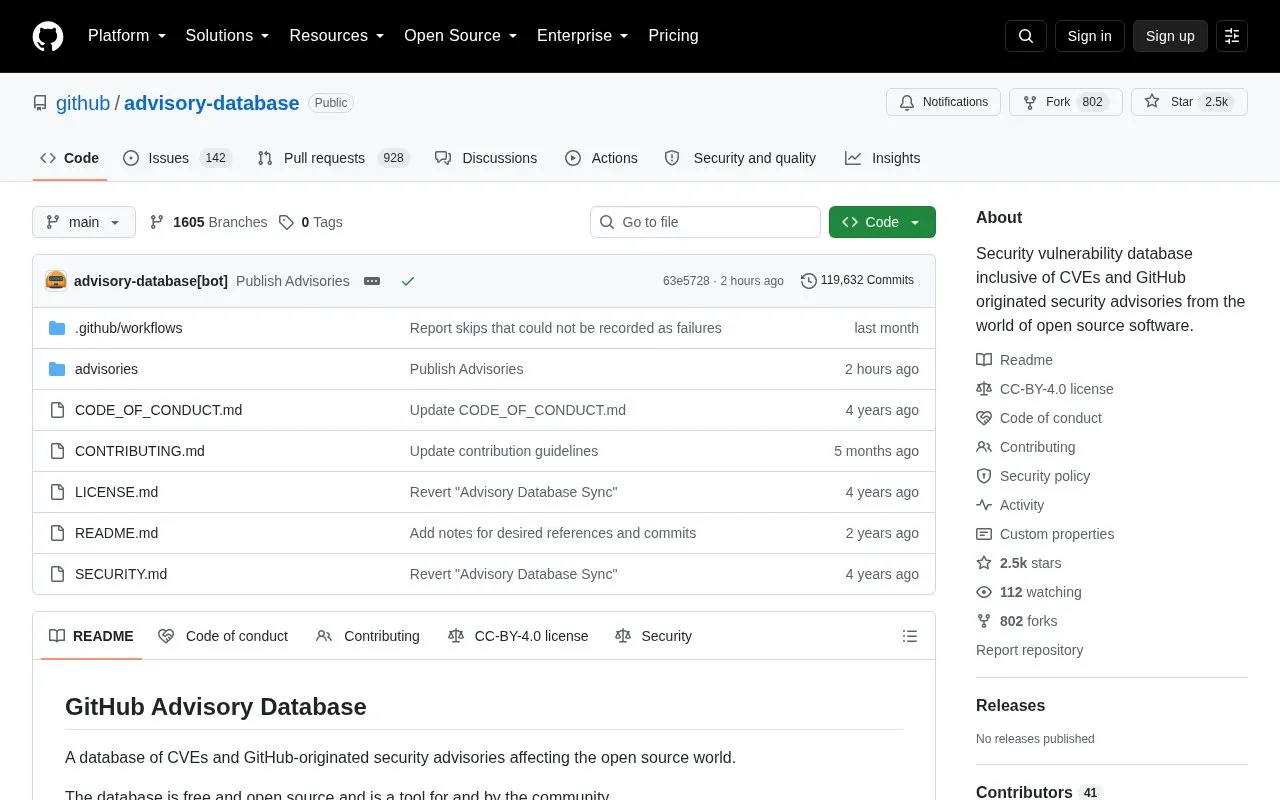Open the Notifications button
This screenshot has width=1280, height=800.
943,102
